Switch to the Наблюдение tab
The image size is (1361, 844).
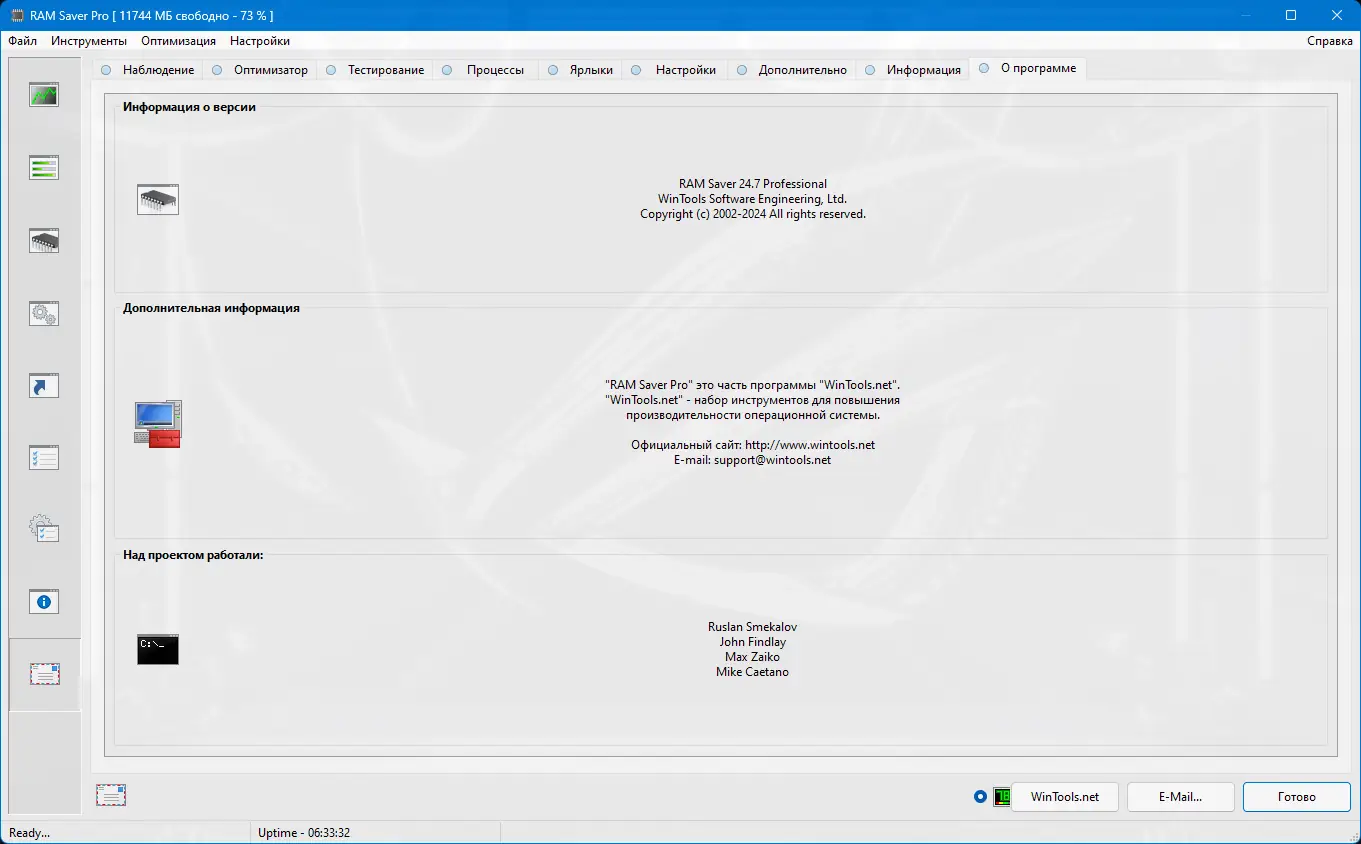148,70
